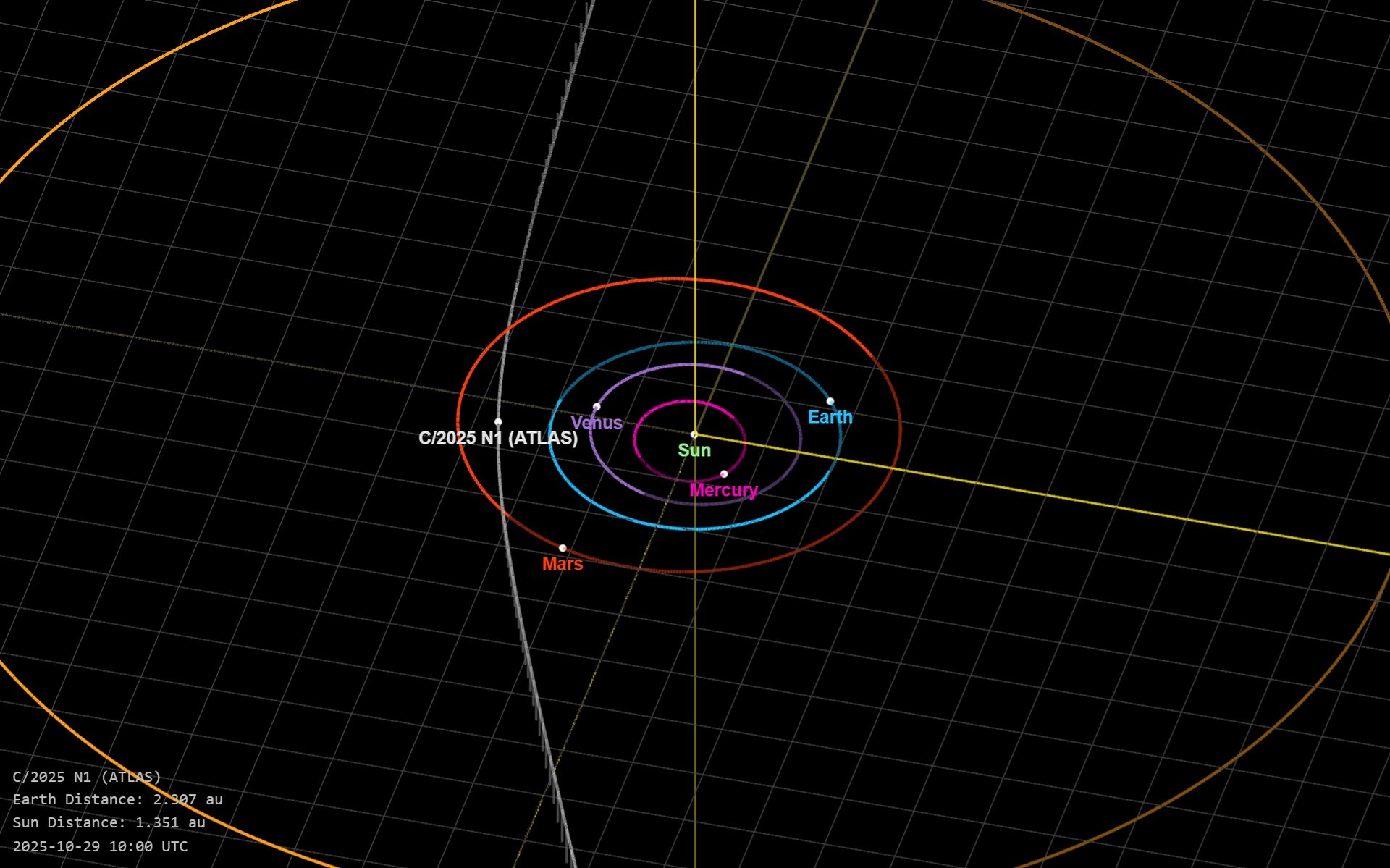This screenshot has height=868, width=1390.
Task: Click the Earth Distance info text
Action: pyautogui.click(x=118, y=799)
